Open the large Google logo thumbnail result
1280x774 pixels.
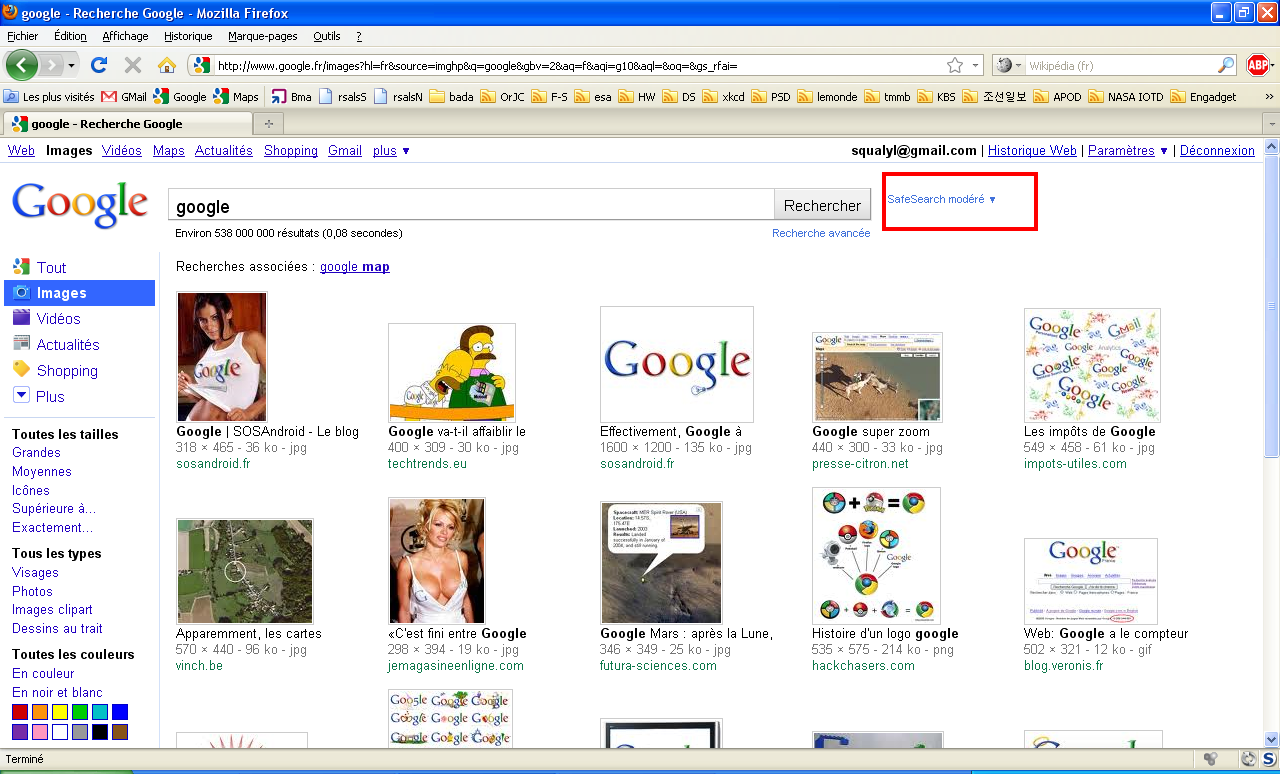pos(676,364)
